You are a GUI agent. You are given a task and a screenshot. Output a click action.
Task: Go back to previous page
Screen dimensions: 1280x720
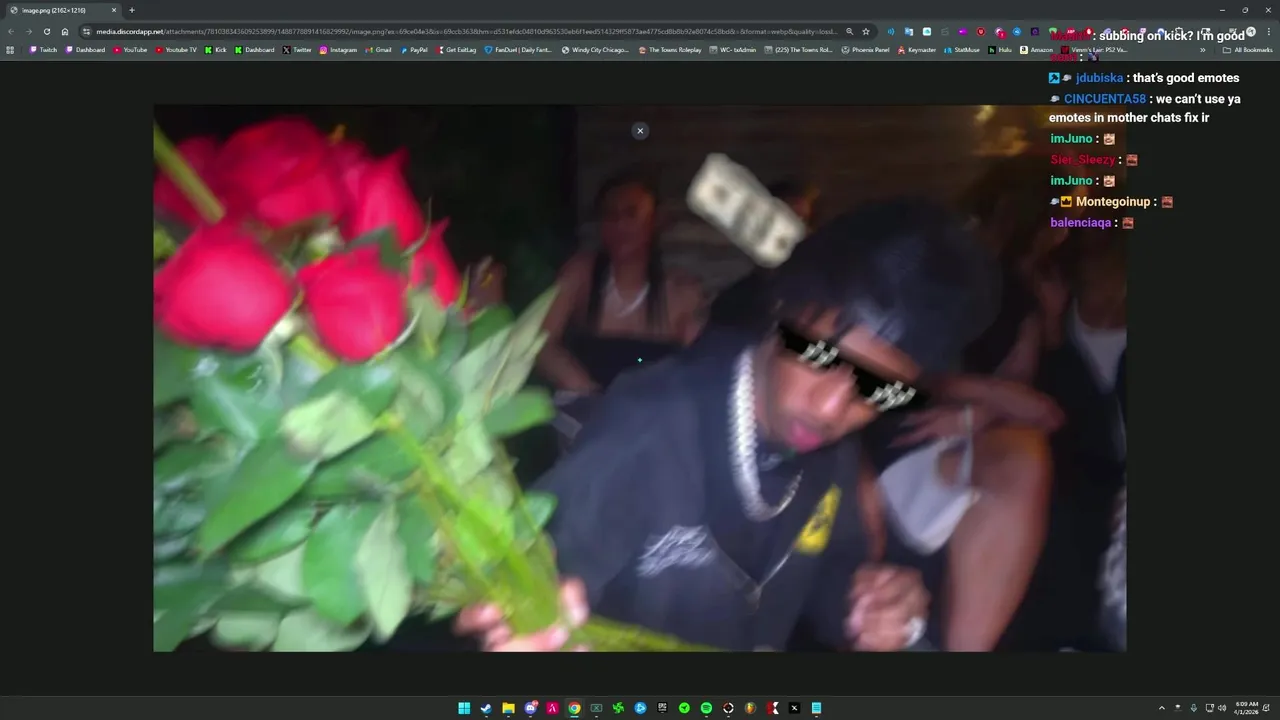click(x=11, y=31)
